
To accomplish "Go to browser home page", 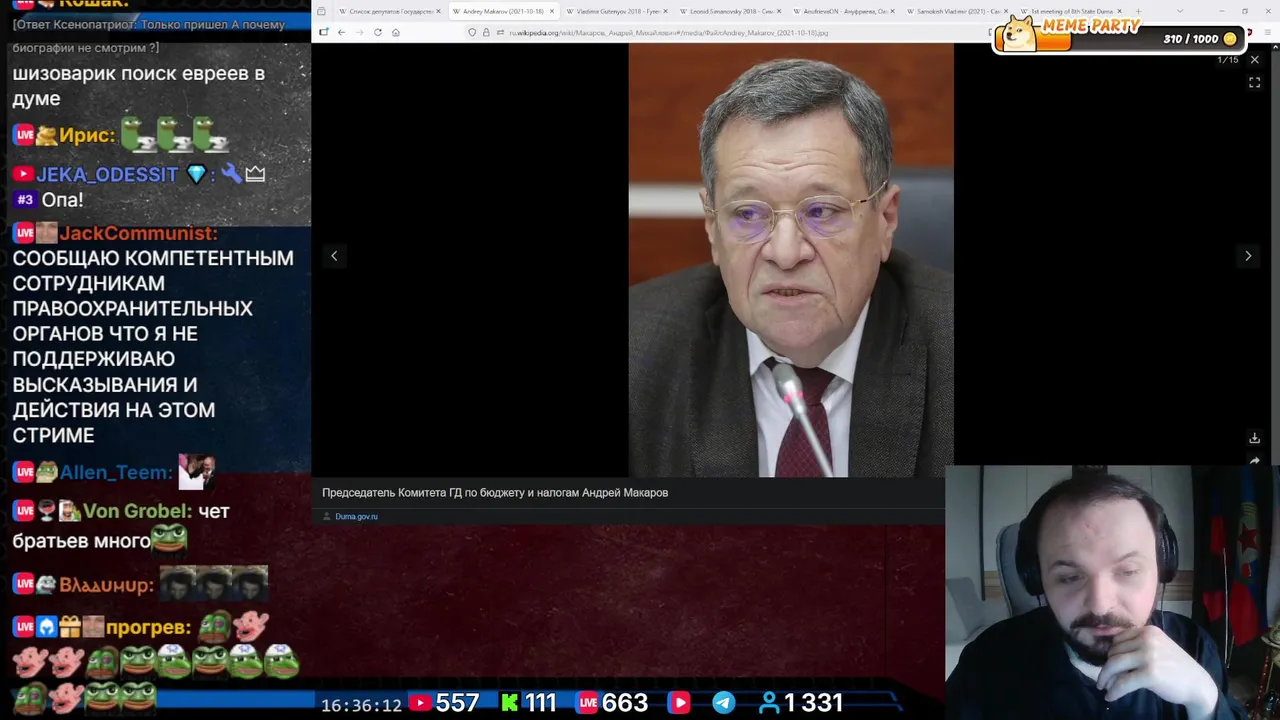I will pyautogui.click(x=395, y=32).
